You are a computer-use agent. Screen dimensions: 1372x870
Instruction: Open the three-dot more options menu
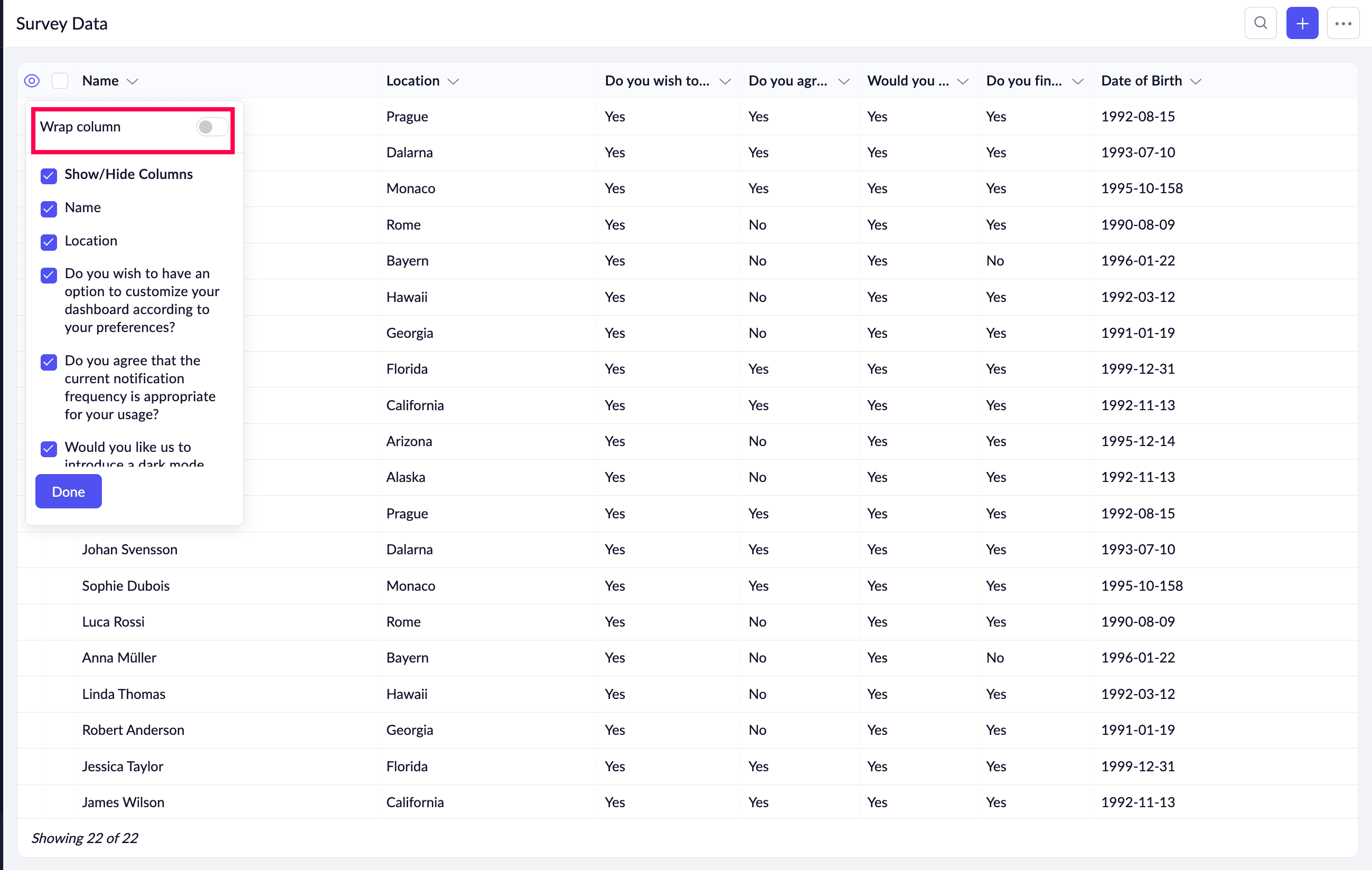(x=1342, y=23)
